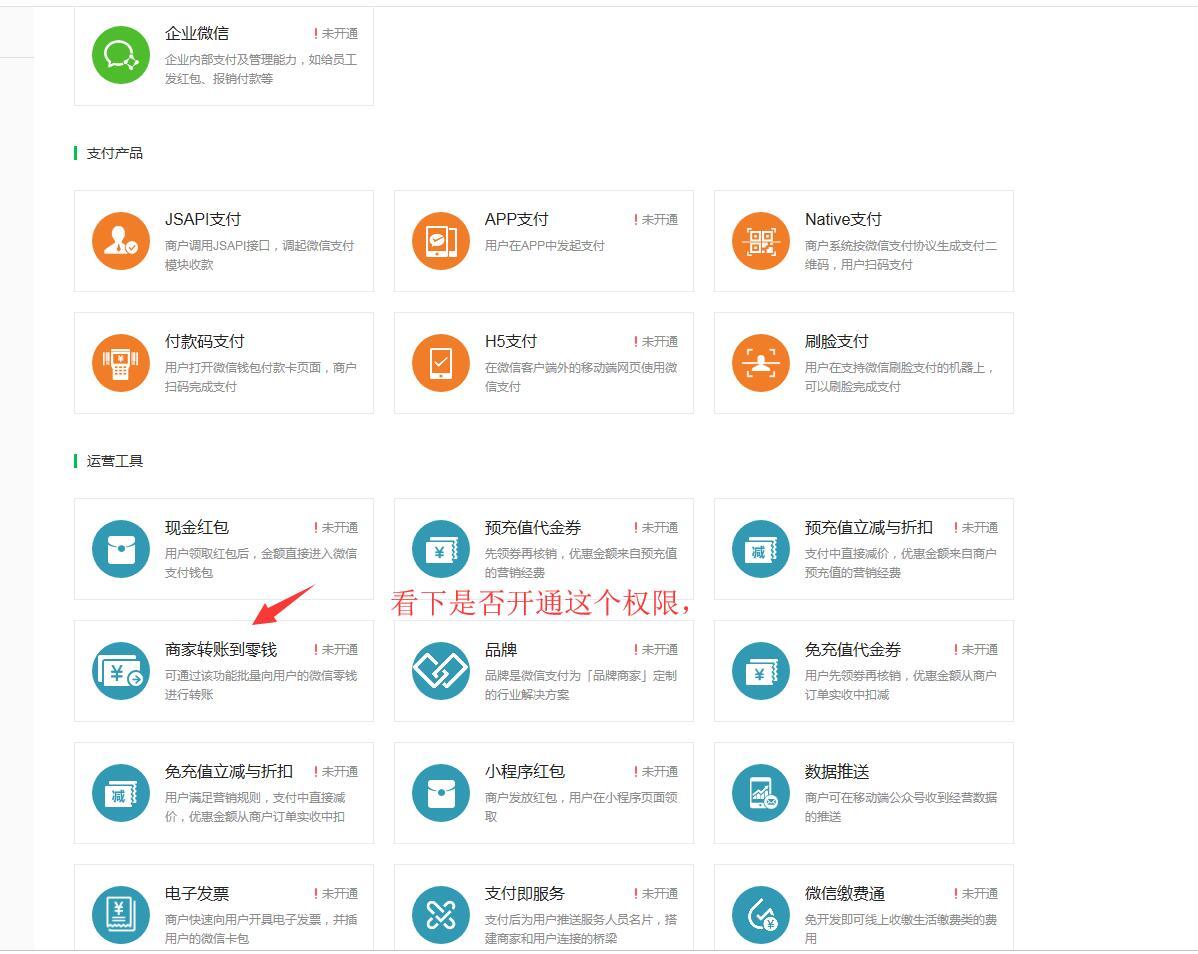This screenshot has height=954, width=1198.
Task: Open the 小程序红包 title link
Action: (x=524, y=772)
